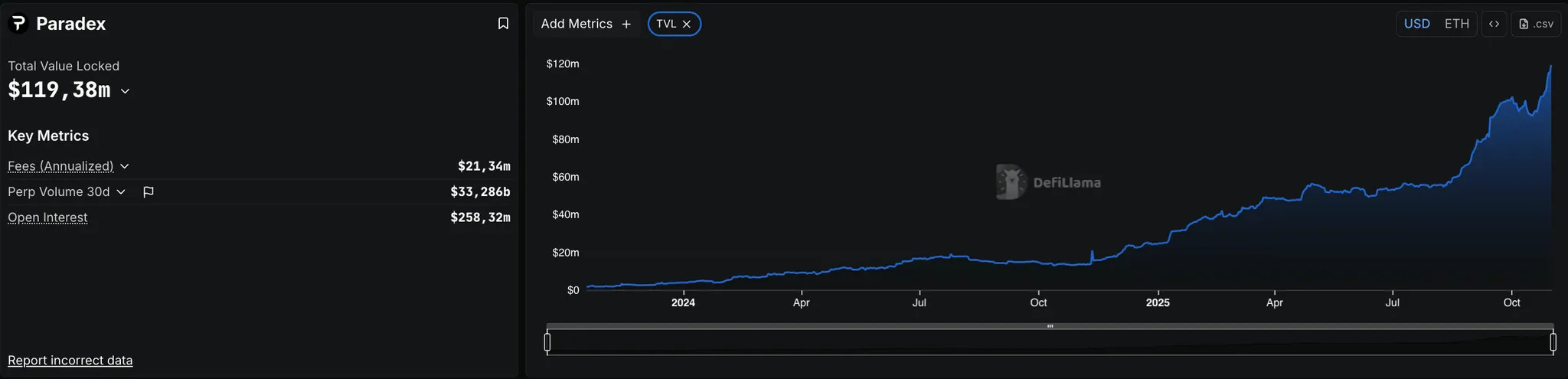
Task: Click the $120m y-axis label
Action: [x=563, y=64]
